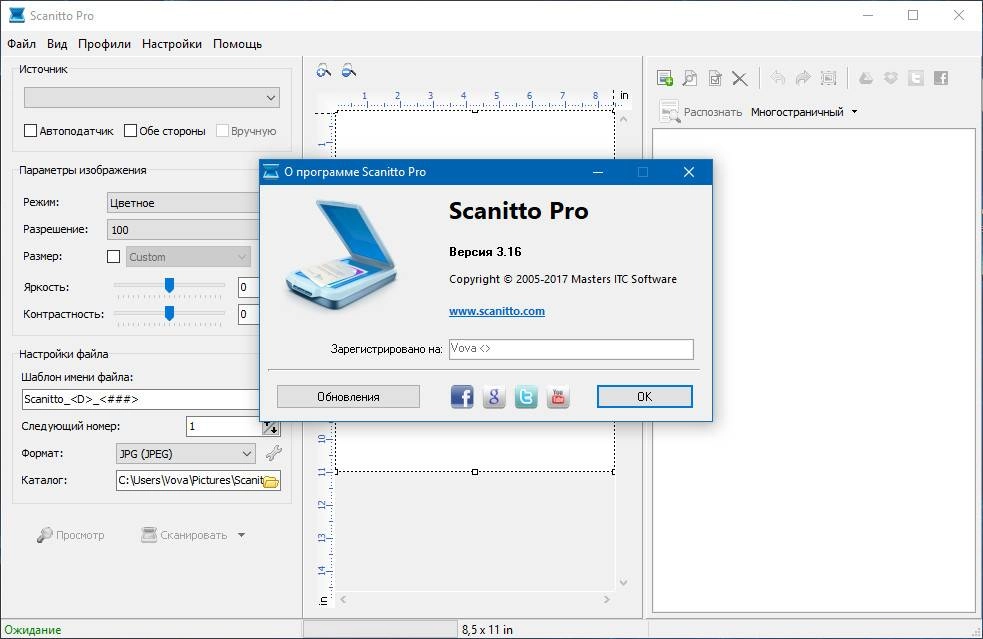This screenshot has height=639, width=983.
Task: Check the Размер checkbox
Action: [113, 256]
